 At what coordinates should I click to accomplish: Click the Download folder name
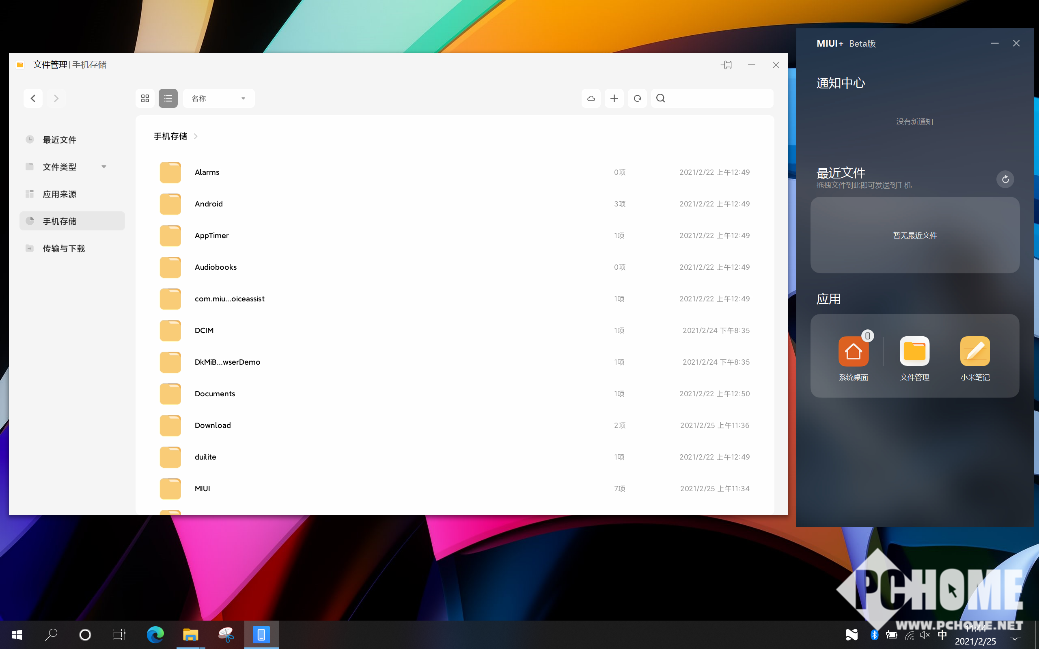click(213, 426)
